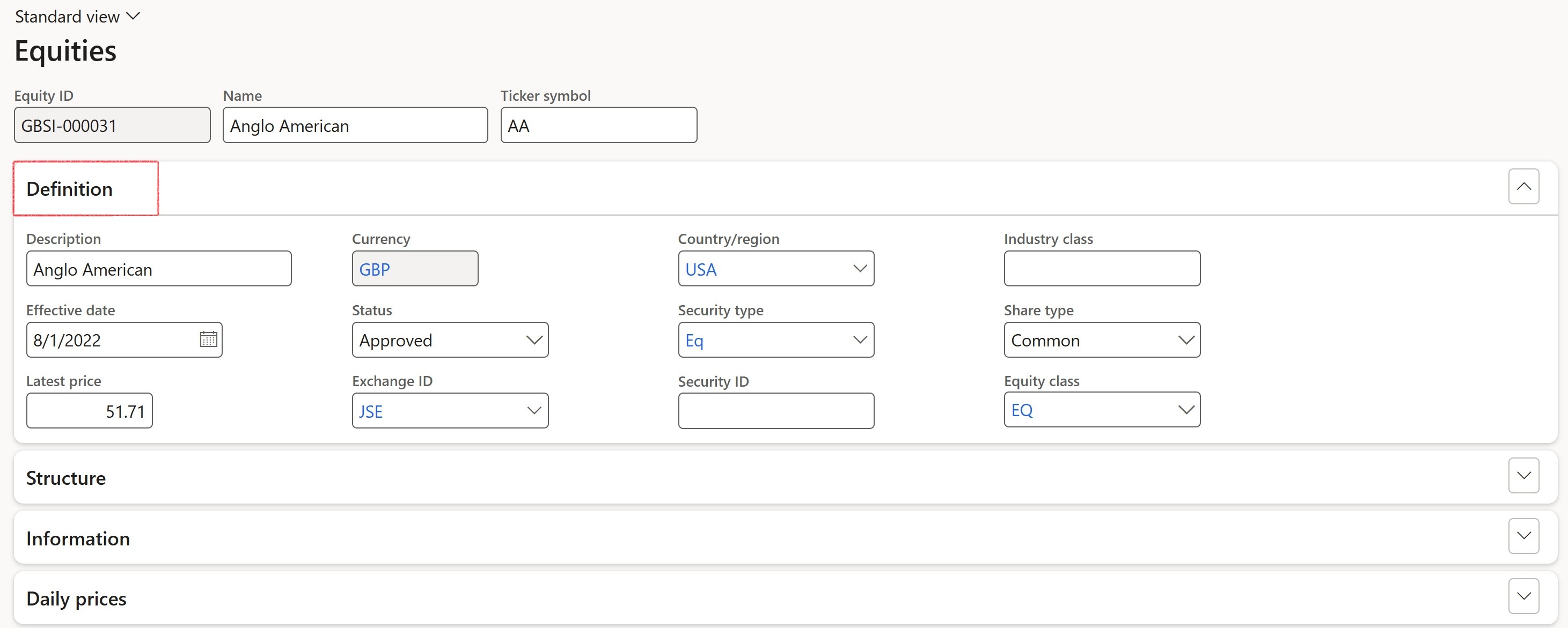Click the Information section header title
The image size is (1568, 628).
[x=78, y=538]
